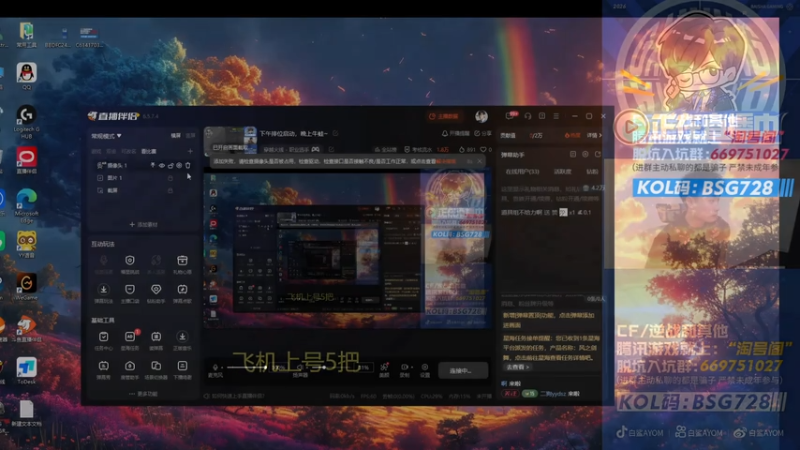Viewport: 800px width, 450px height.
Task: Open 设置 settings next to record
Action: click(x=424, y=370)
